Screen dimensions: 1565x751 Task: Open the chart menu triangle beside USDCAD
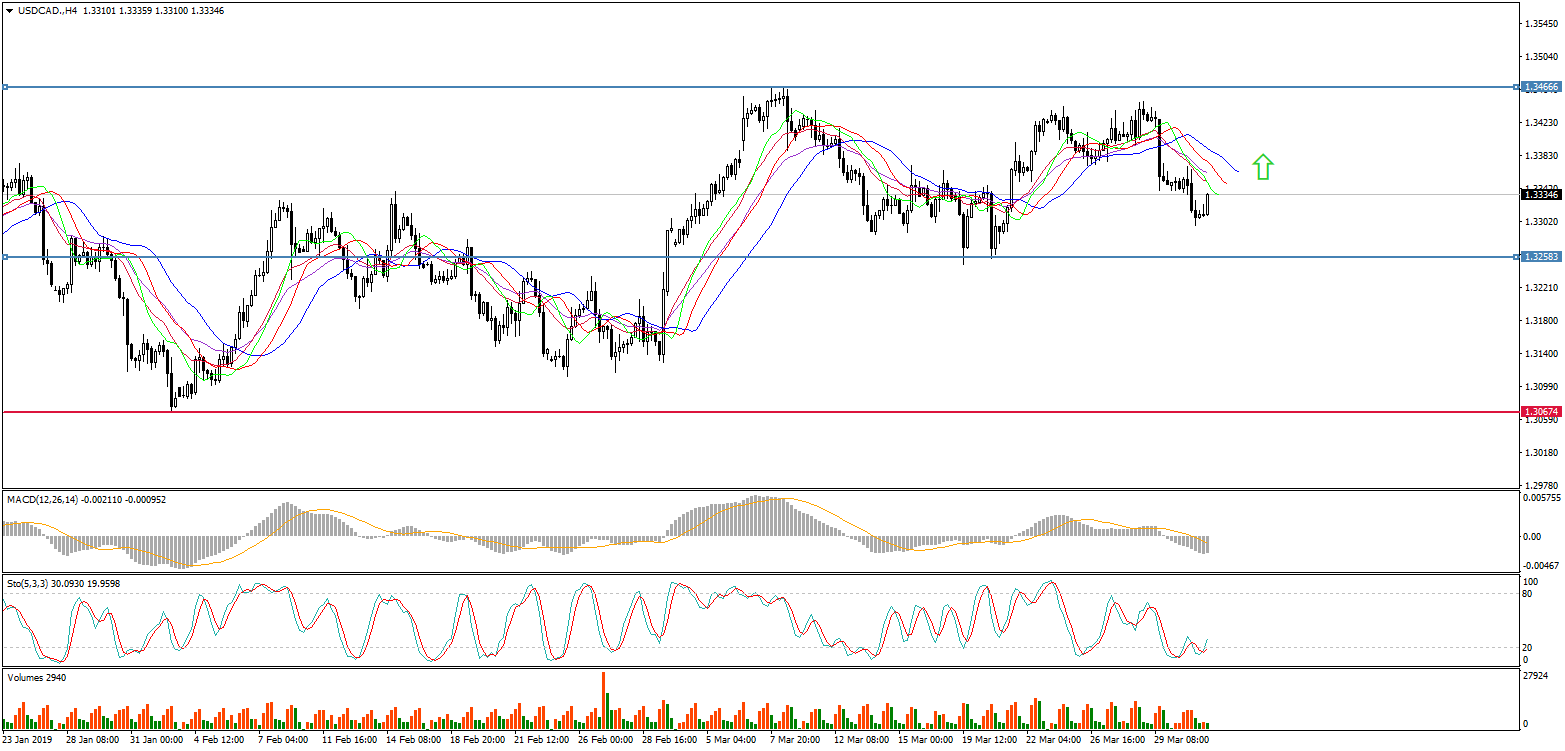pyautogui.click(x=8, y=10)
